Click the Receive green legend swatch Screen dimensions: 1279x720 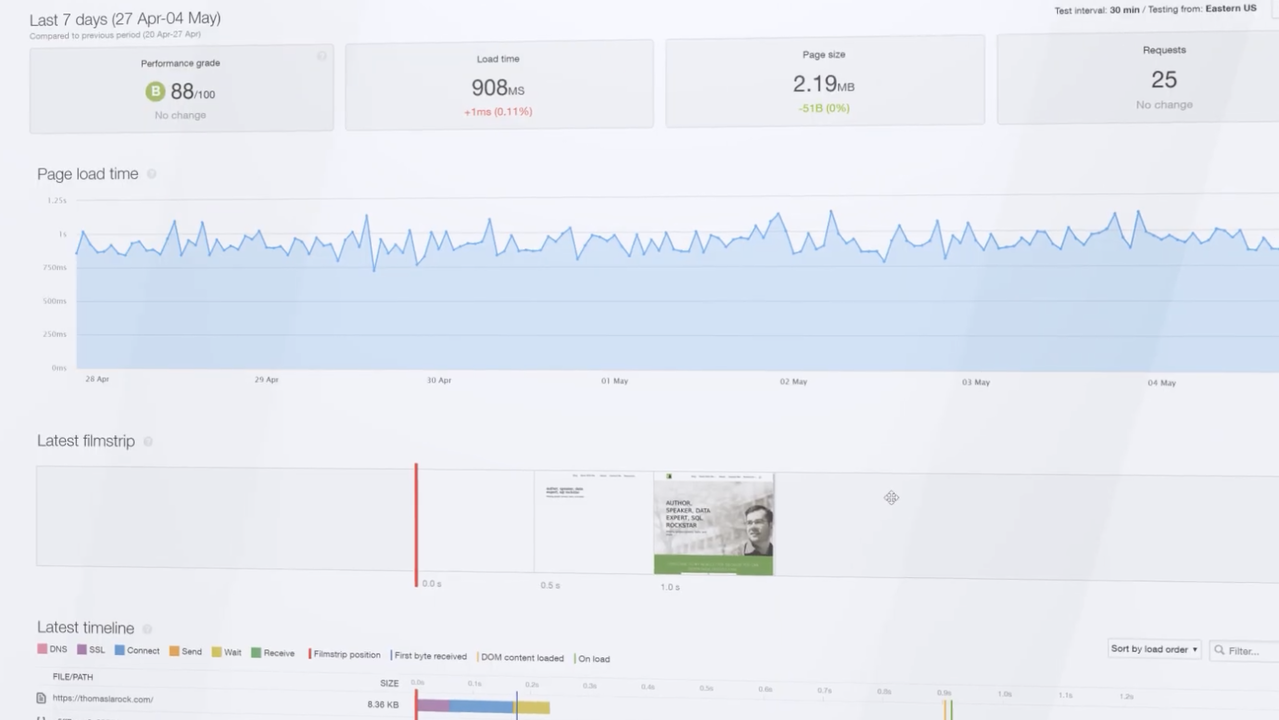256,653
